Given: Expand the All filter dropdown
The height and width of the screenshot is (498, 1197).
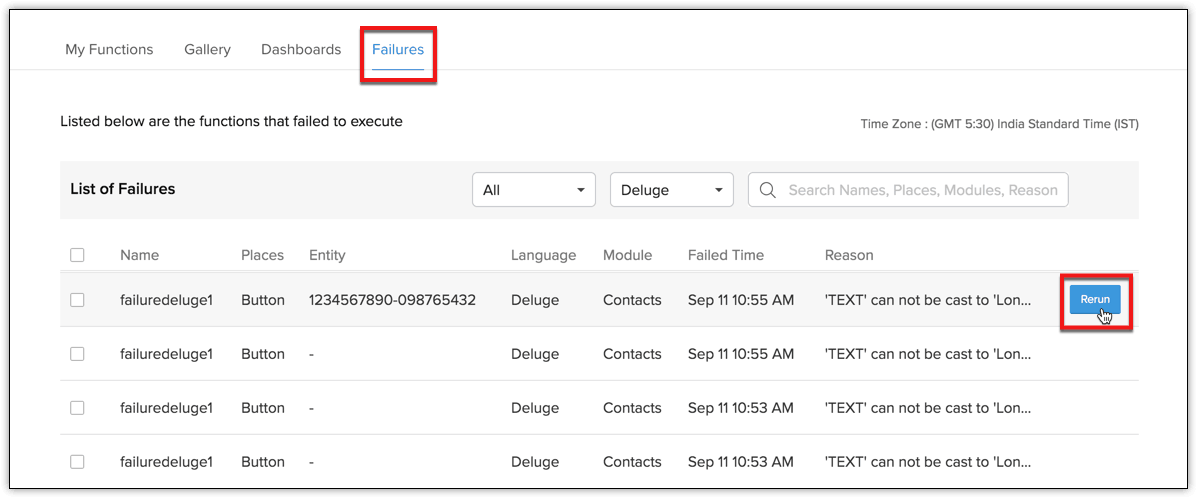Looking at the screenshot, I should (x=533, y=190).
